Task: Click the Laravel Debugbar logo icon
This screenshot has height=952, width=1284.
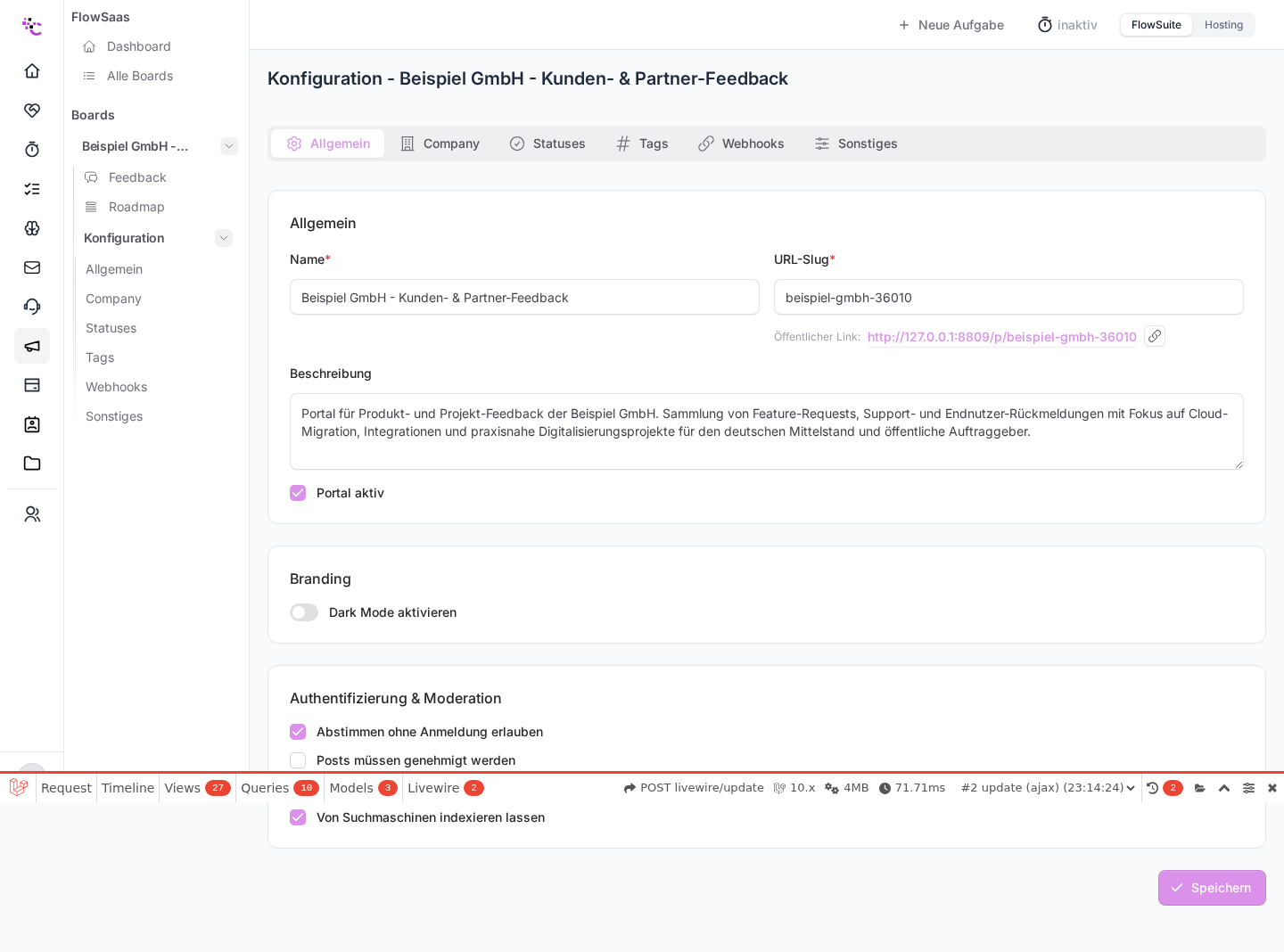Action: point(18,787)
